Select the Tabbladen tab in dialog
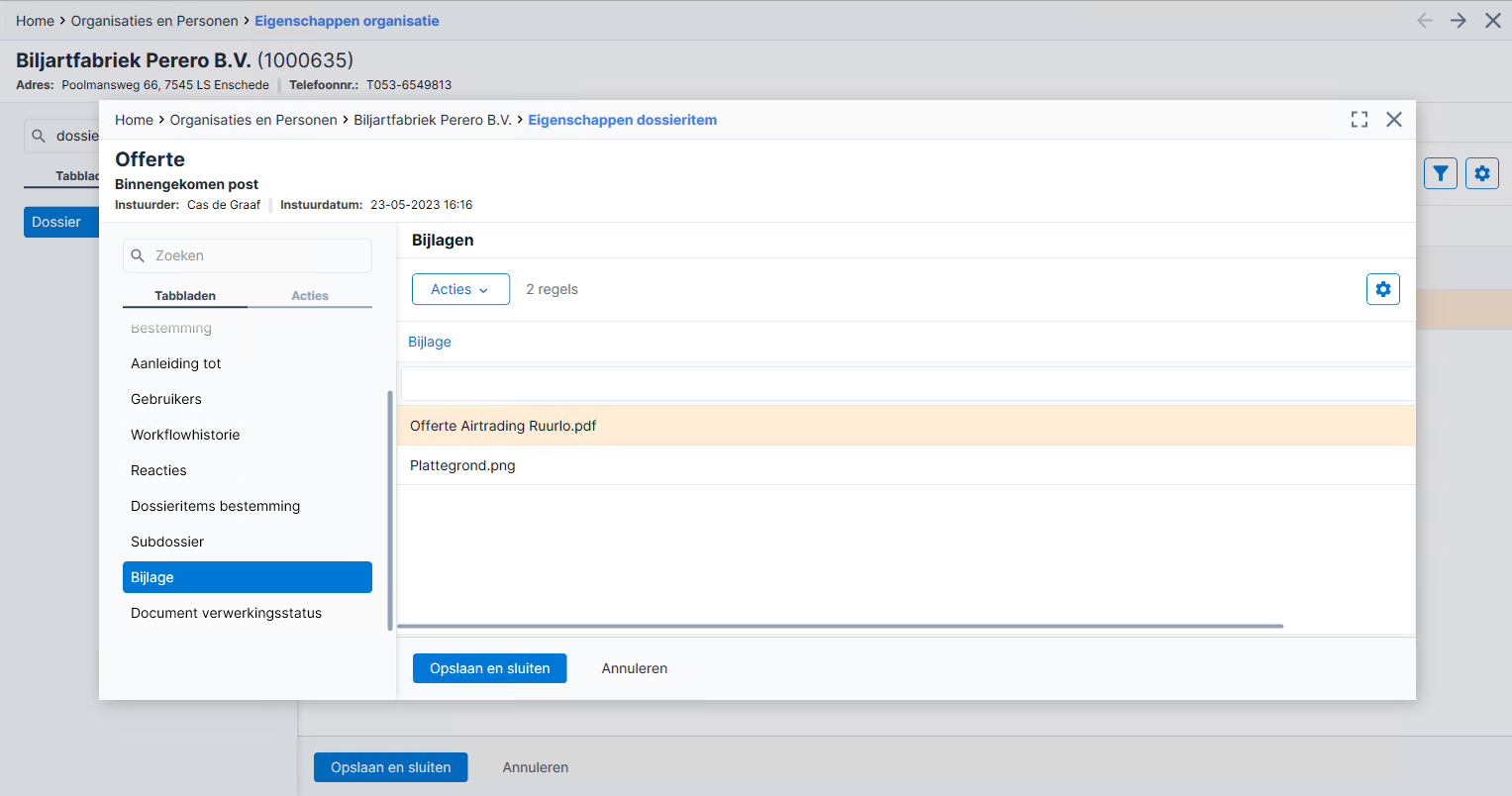1512x796 pixels. point(185,296)
